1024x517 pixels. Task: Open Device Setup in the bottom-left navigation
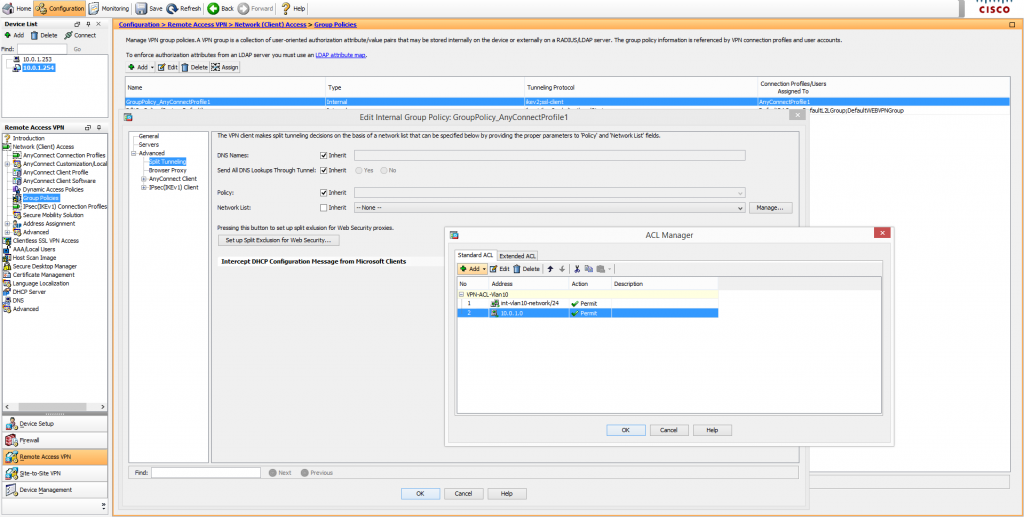(x=55, y=424)
